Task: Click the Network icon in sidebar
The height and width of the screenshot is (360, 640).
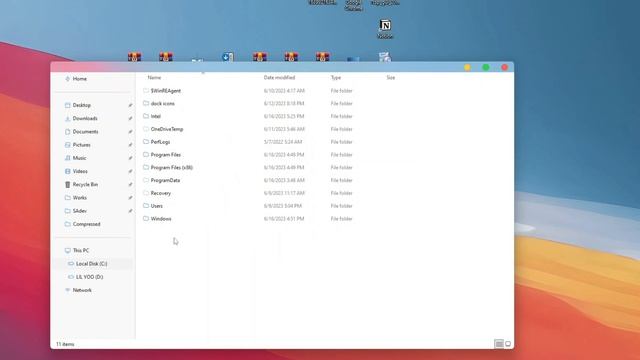Action: point(67,290)
